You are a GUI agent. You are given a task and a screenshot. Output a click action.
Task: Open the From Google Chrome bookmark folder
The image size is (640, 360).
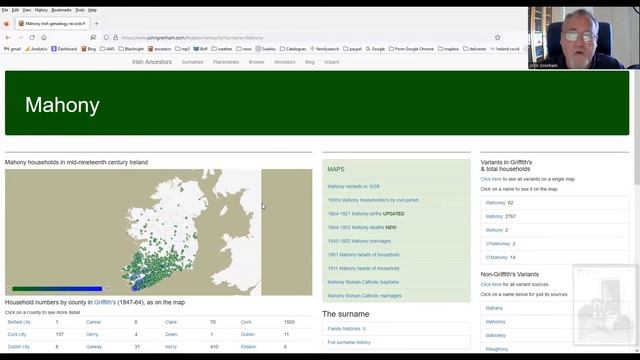tap(411, 49)
